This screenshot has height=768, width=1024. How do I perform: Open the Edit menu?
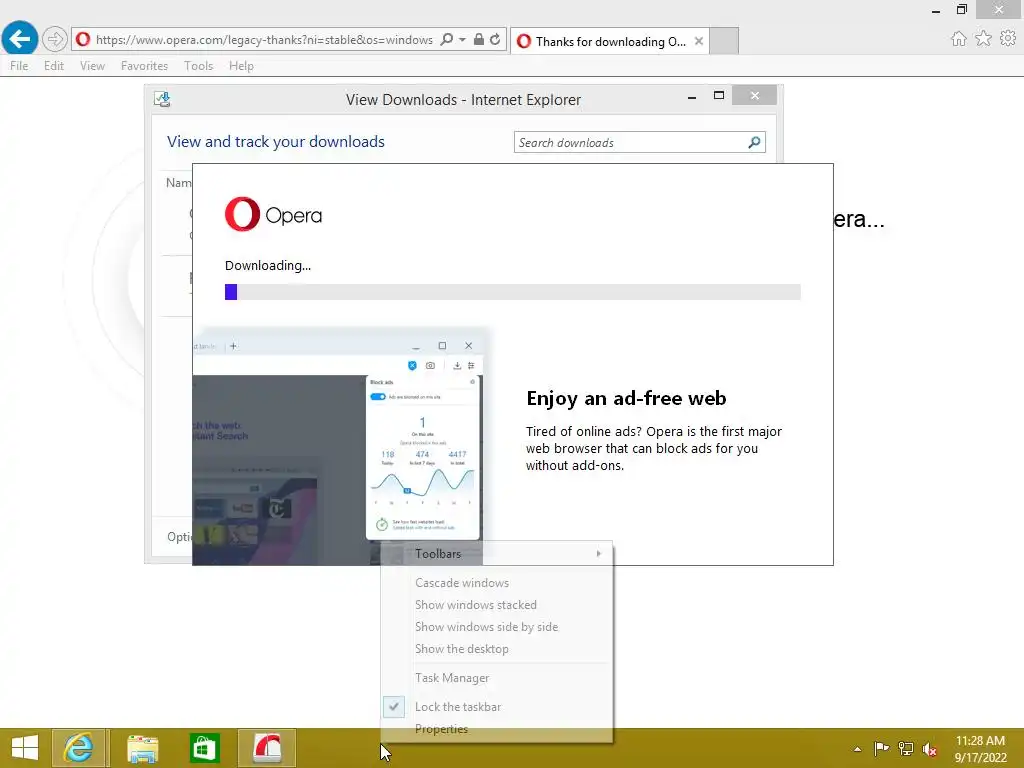pos(54,66)
